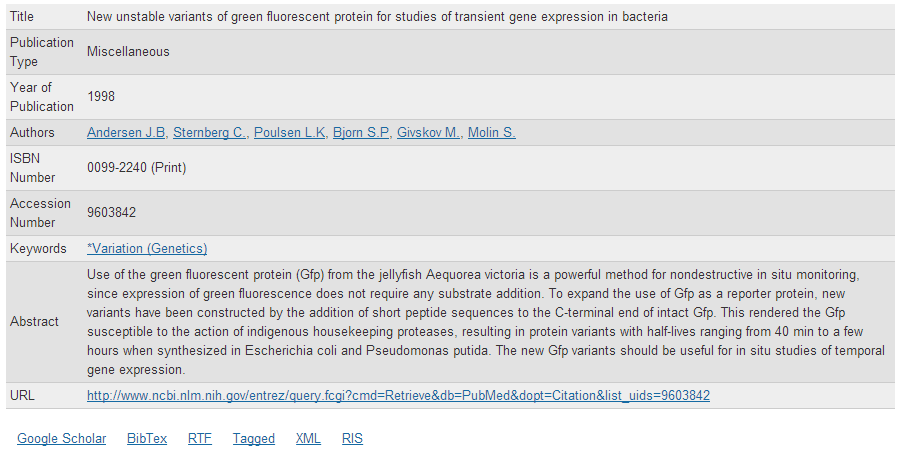The width and height of the screenshot is (898, 455).
Task: View publications by Molin S.
Action: [491, 133]
